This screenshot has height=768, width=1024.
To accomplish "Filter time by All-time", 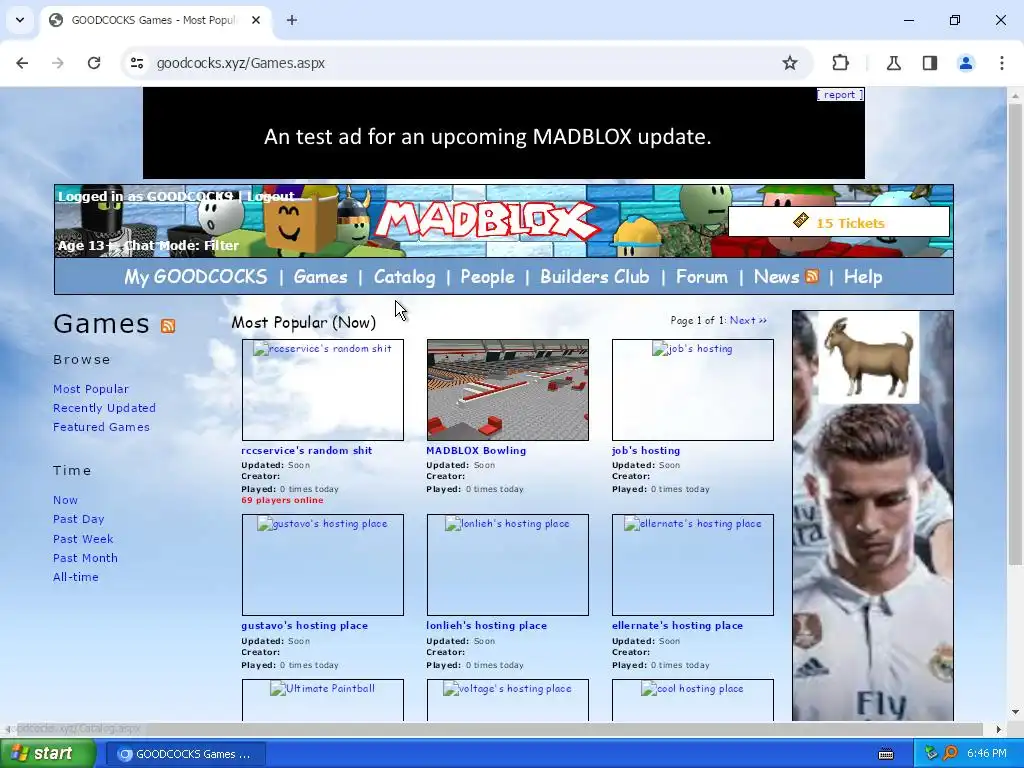I will (76, 577).
